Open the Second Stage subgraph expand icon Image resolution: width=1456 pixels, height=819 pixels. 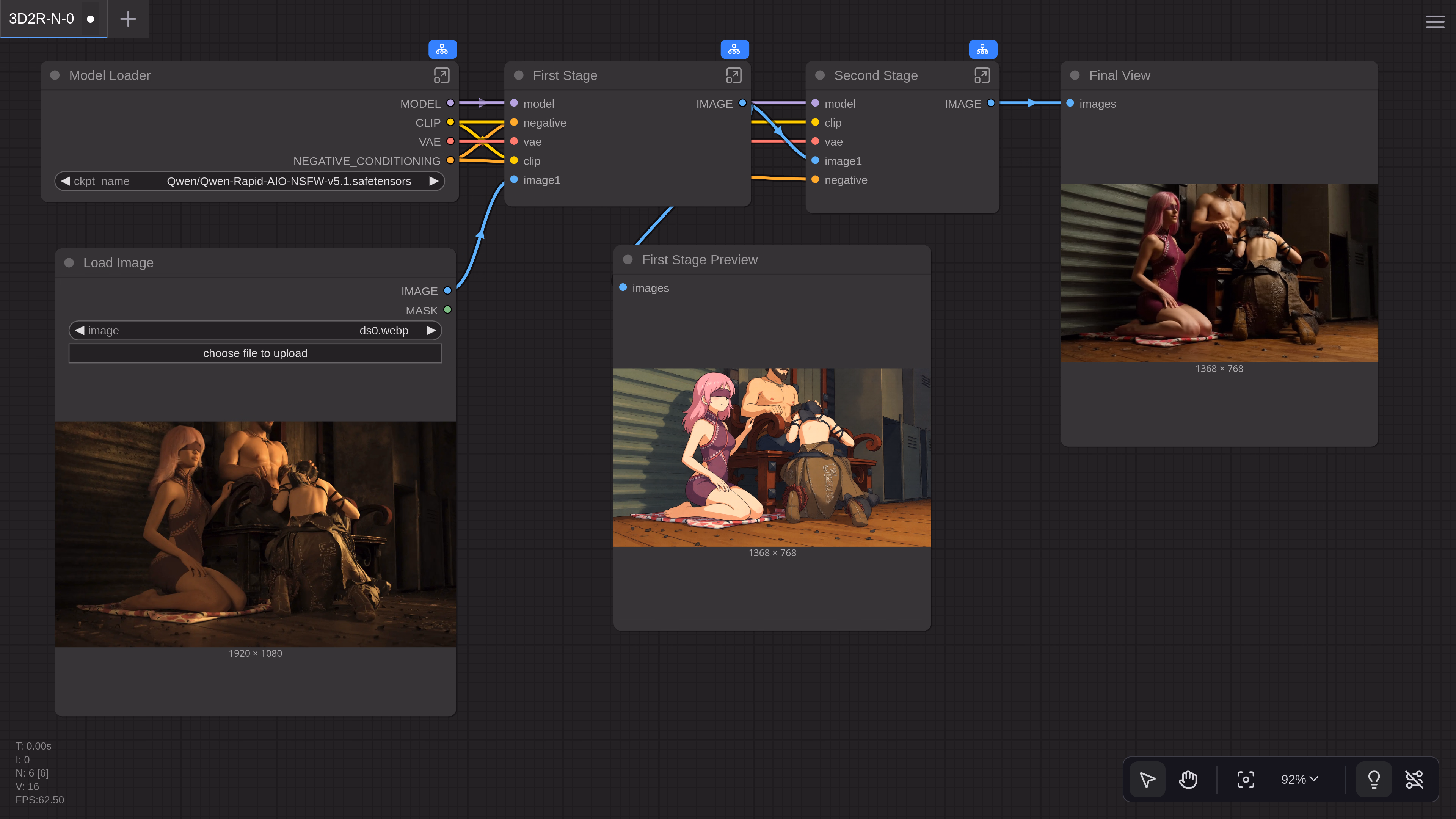point(982,75)
